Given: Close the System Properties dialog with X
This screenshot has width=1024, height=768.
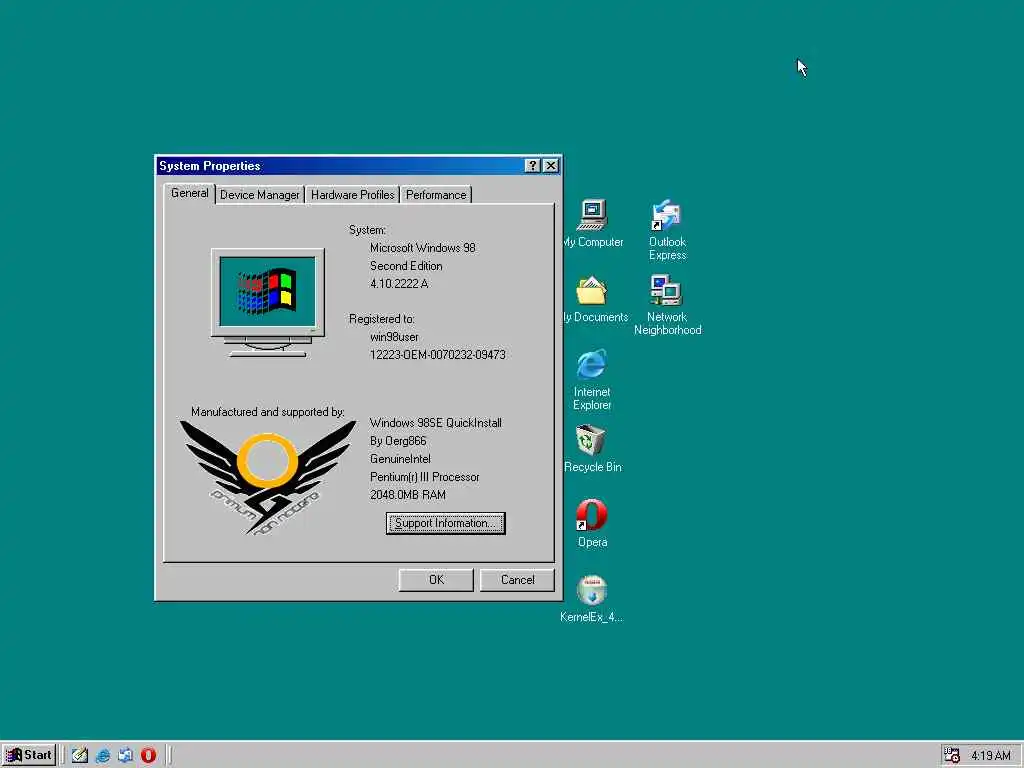Looking at the screenshot, I should click(551, 166).
